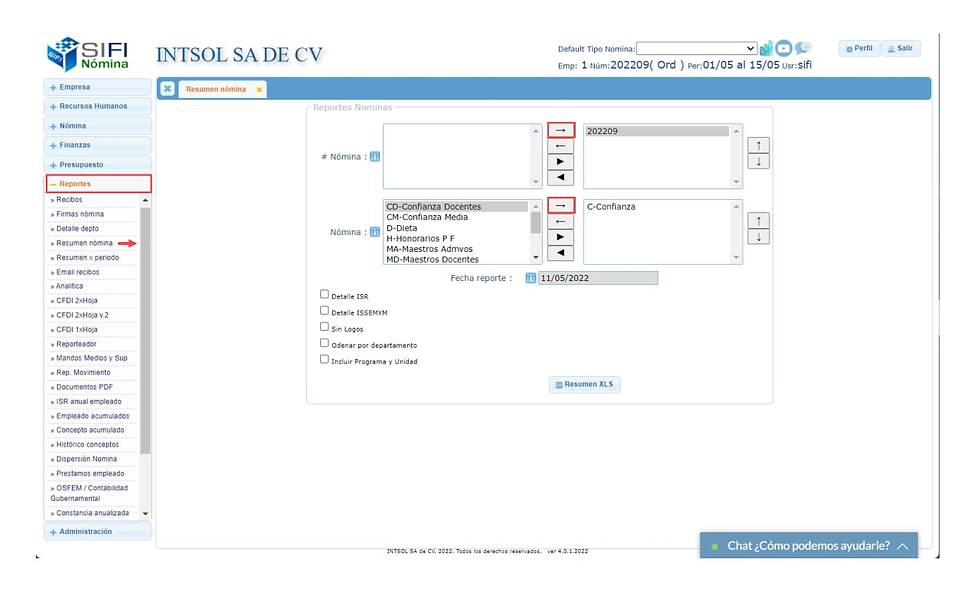Click the Salir logout button
This screenshot has height=592, width=980.
pyautogui.click(x=901, y=48)
